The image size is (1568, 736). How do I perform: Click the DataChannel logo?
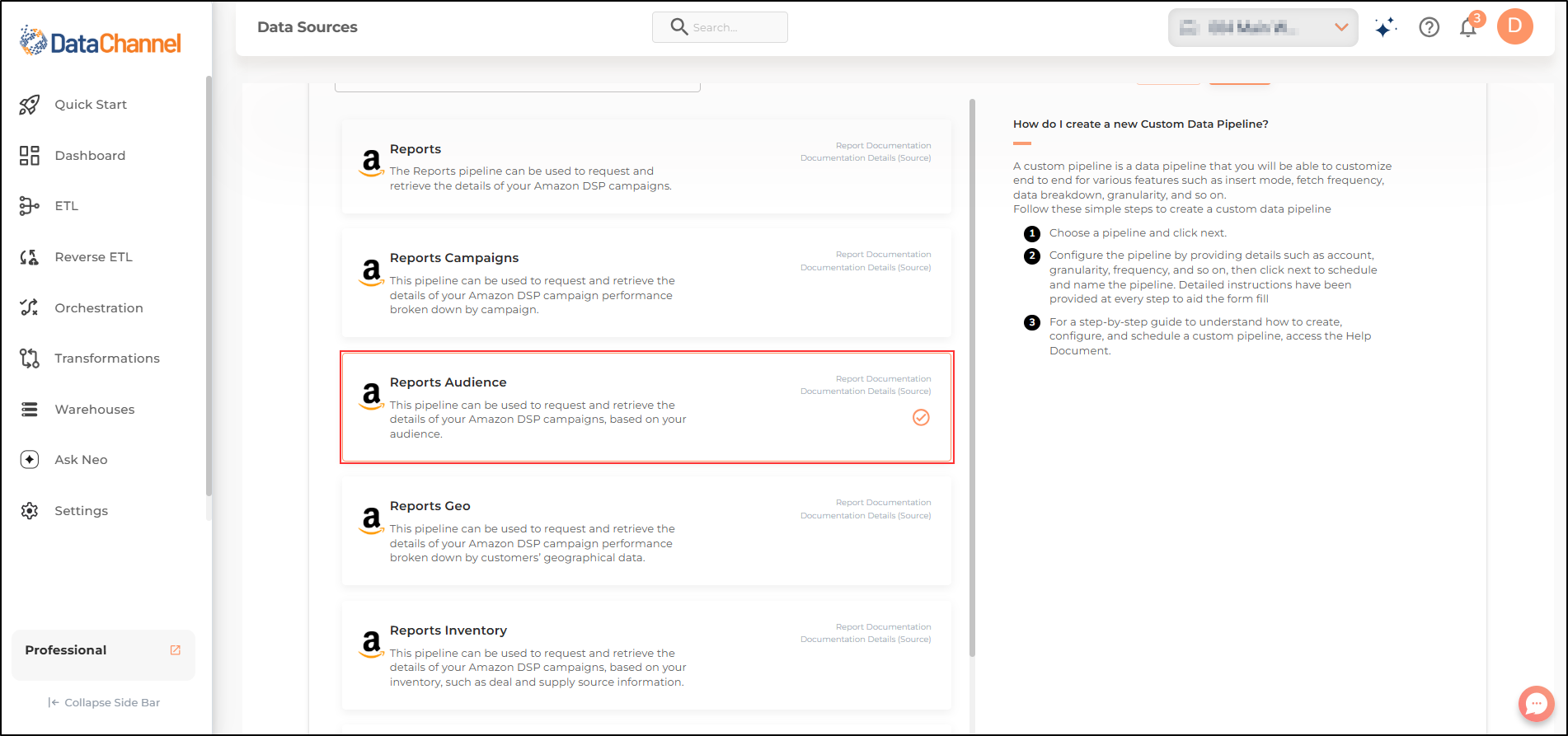pyautogui.click(x=101, y=41)
